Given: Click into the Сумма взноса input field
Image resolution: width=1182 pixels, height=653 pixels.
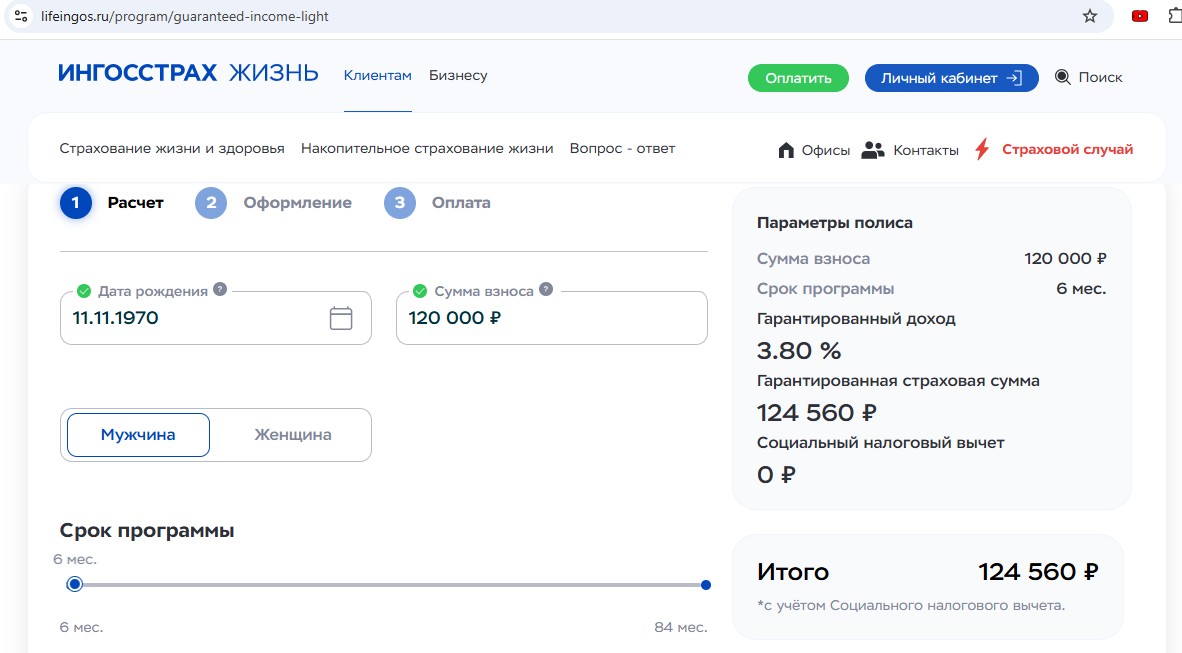Looking at the screenshot, I should pos(551,319).
